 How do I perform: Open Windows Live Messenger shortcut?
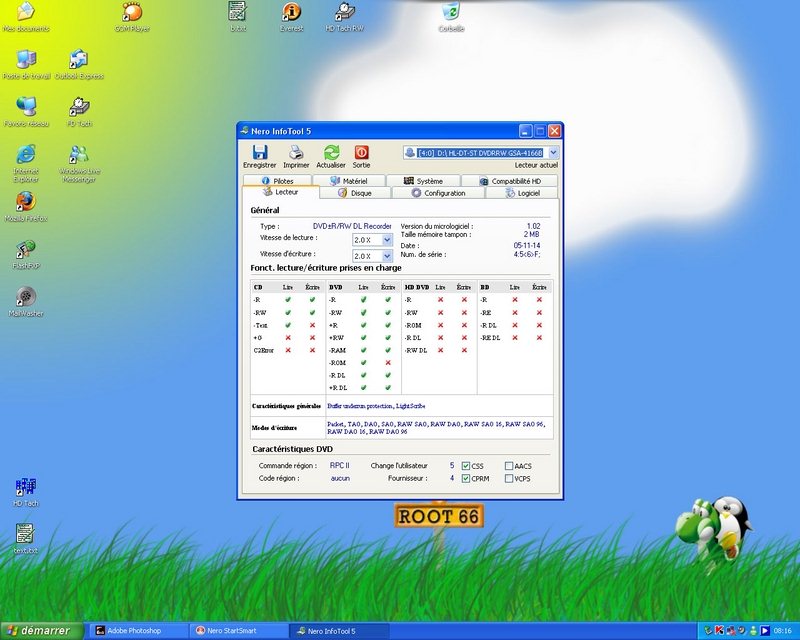point(79,163)
